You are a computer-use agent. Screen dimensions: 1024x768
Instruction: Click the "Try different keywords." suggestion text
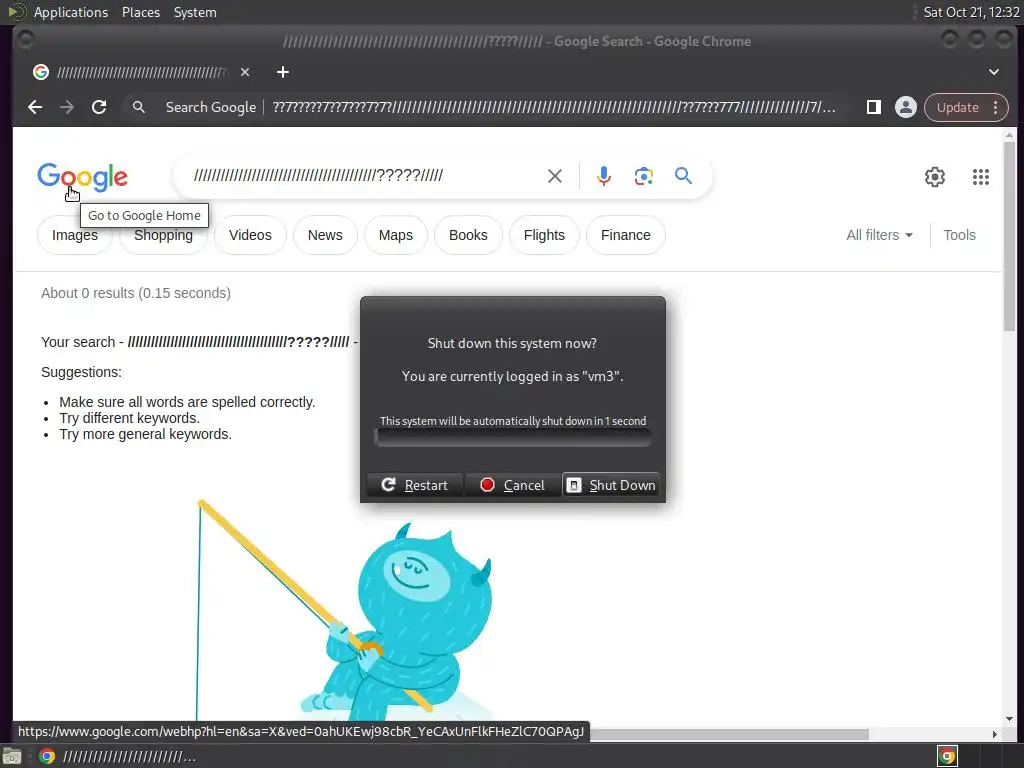pos(129,418)
